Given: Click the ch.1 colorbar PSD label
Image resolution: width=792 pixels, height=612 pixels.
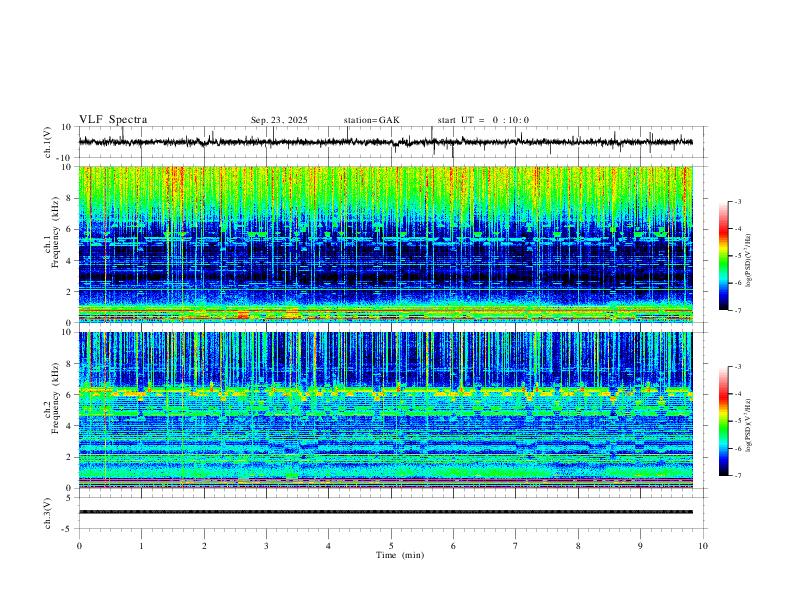Looking at the screenshot, I should 749,260.
